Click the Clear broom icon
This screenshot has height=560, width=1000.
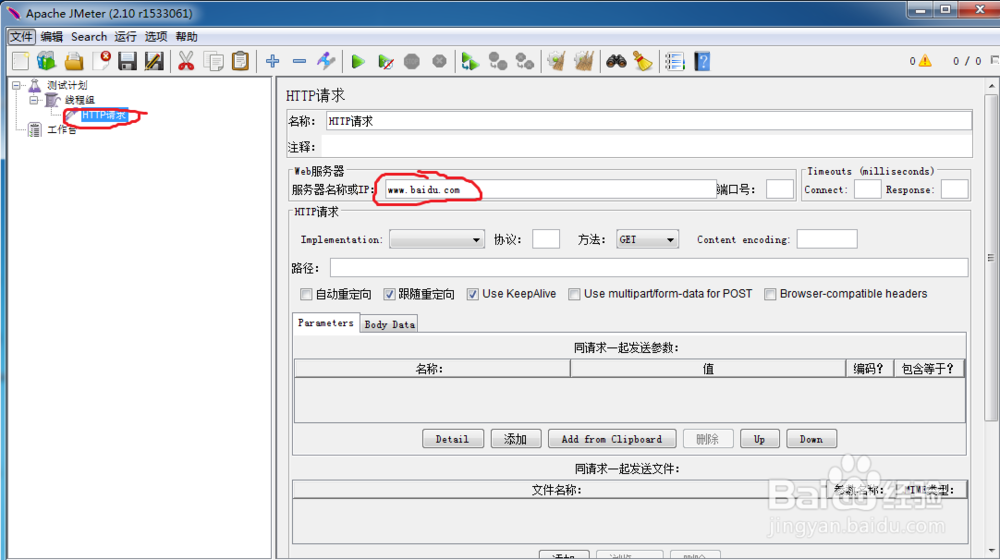pyautogui.click(x=556, y=61)
